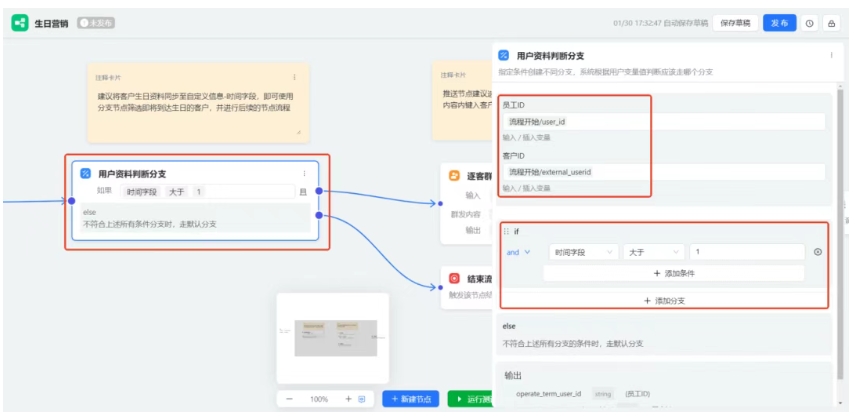Open the three-dot menu on the 用户资料判断分支 node
The height and width of the screenshot is (417, 856).
[305, 173]
